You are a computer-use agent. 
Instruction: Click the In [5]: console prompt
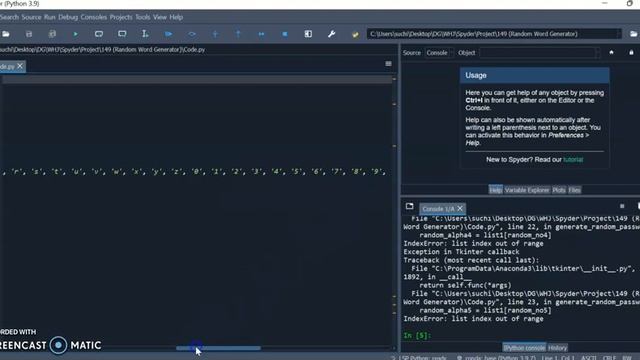pyautogui.click(x=417, y=336)
